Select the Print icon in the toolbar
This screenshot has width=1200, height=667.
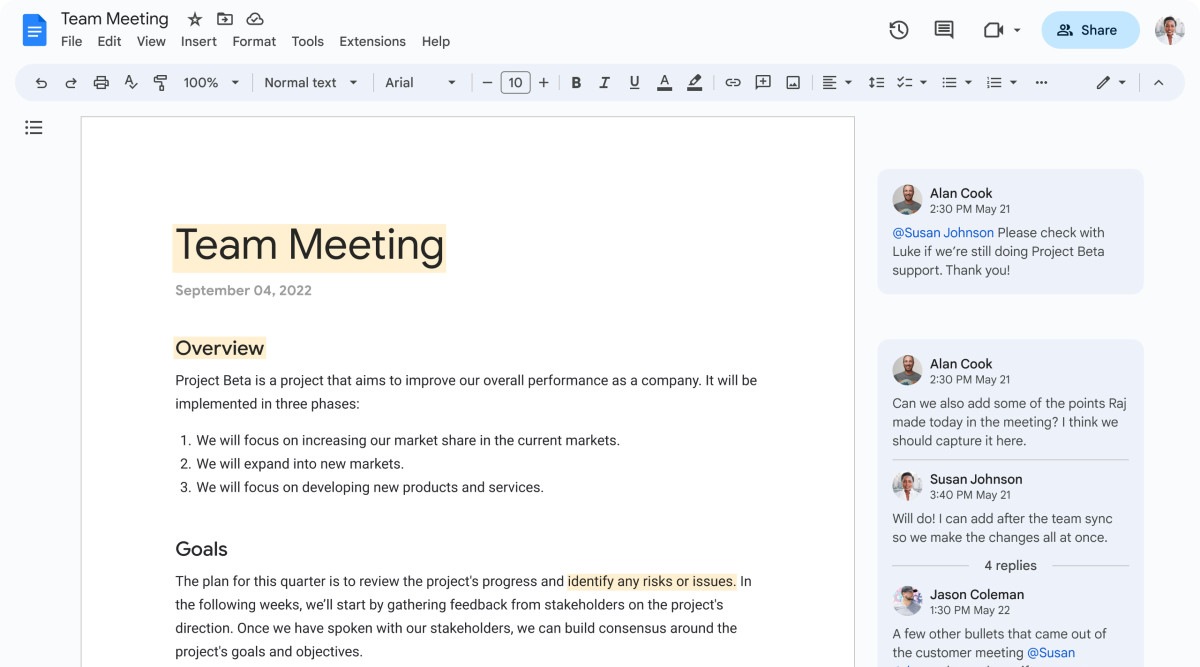coord(101,82)
